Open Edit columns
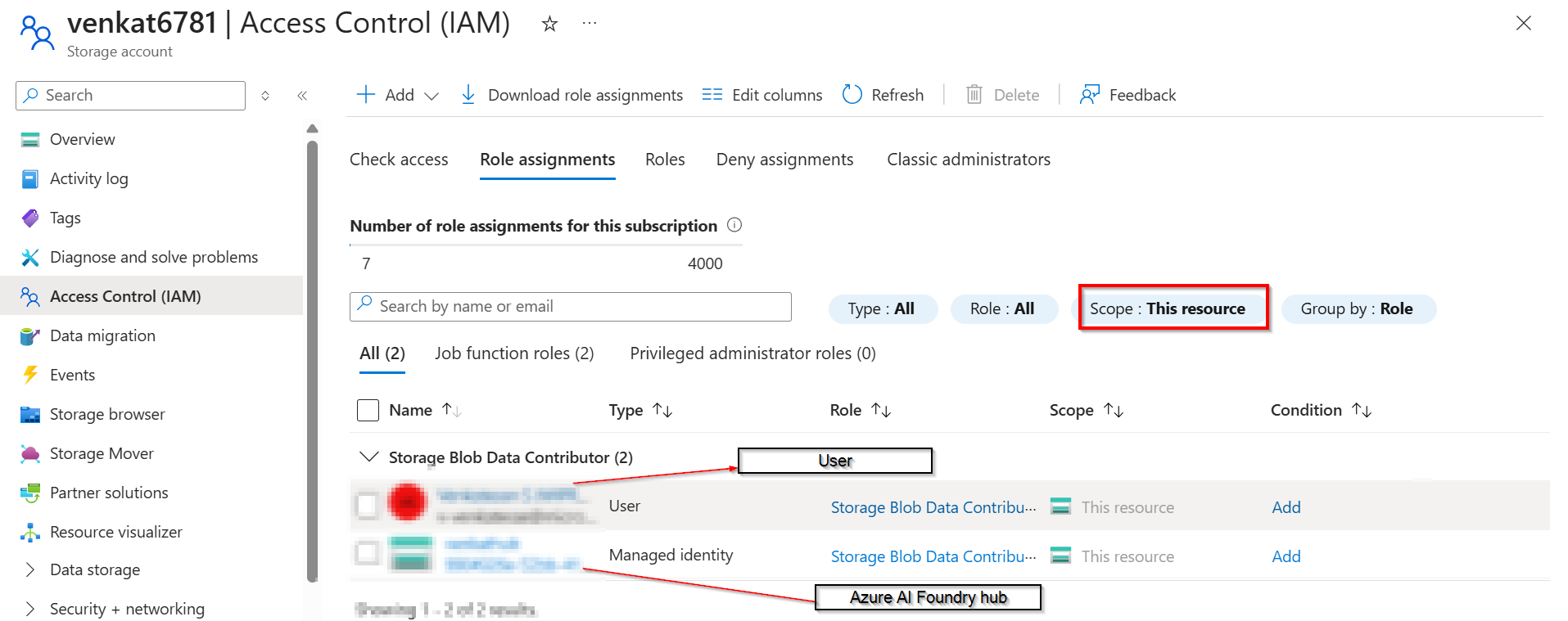 762,95
